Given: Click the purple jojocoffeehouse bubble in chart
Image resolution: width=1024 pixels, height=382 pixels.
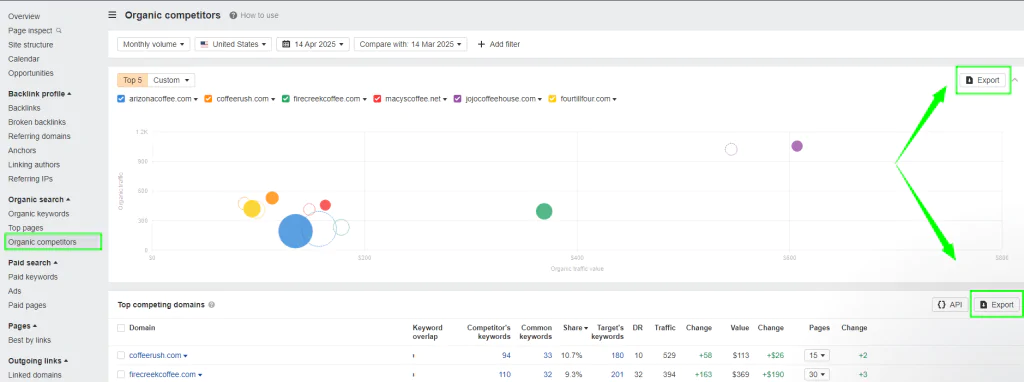Looking at the screenshot, I should tap(797, 146).
